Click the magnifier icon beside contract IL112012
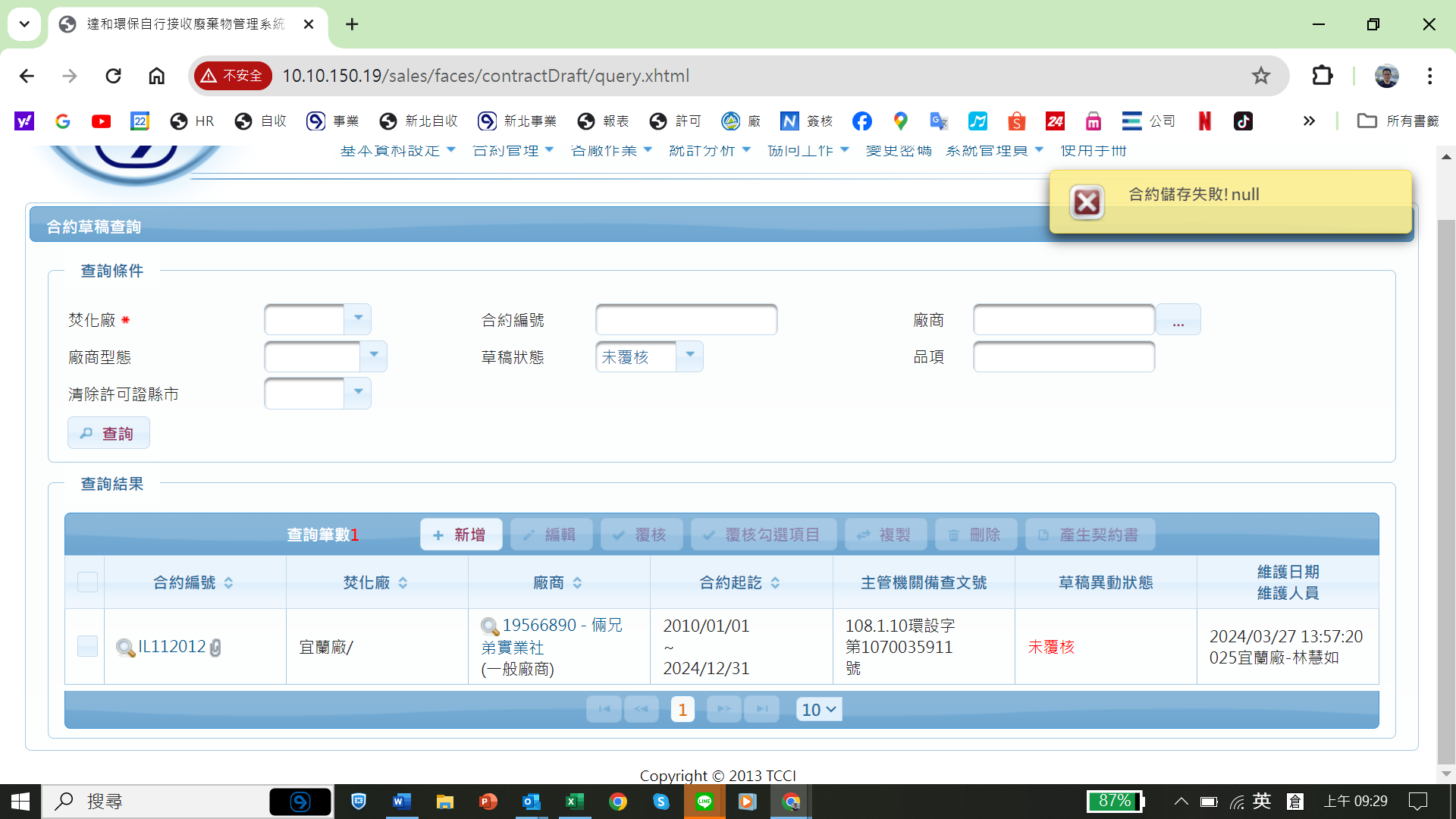 (x=124, y=648)
